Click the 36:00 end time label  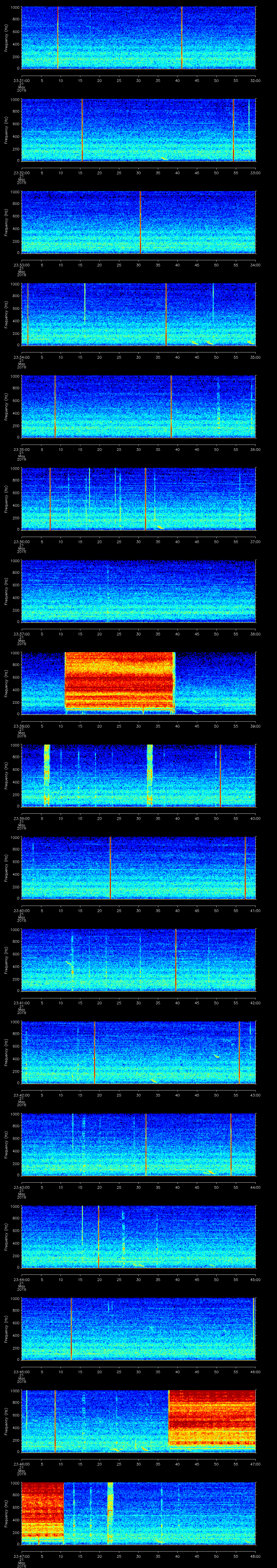point(255,449)
